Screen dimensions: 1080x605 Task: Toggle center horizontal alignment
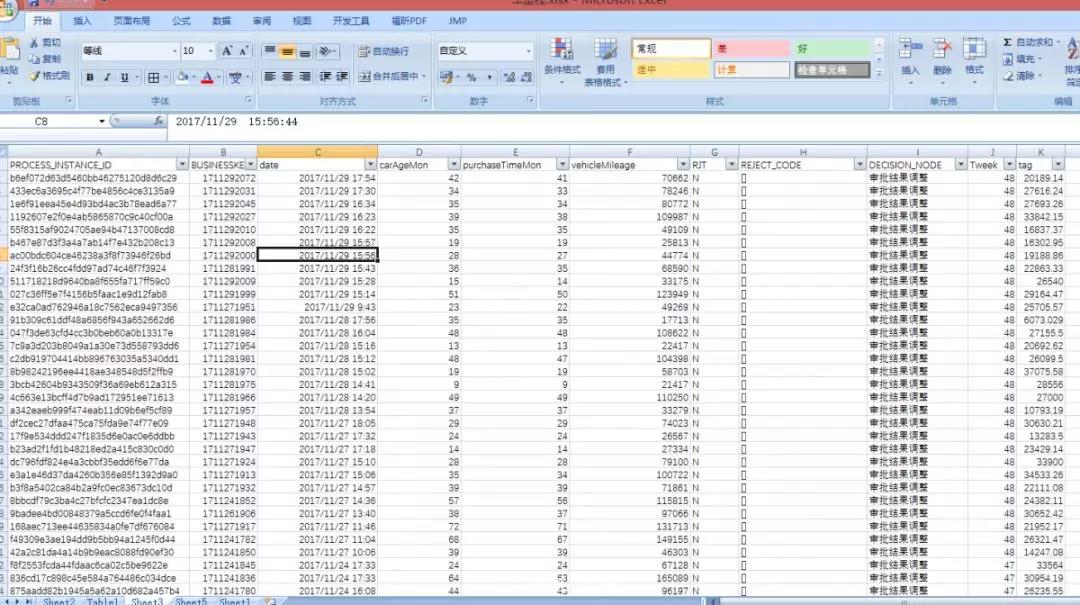(x=287, y=76)
